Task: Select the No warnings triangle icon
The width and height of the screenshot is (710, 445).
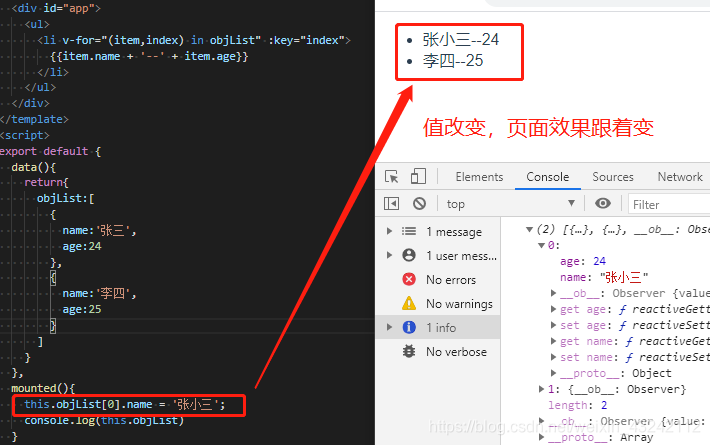Action: [409, 303]
